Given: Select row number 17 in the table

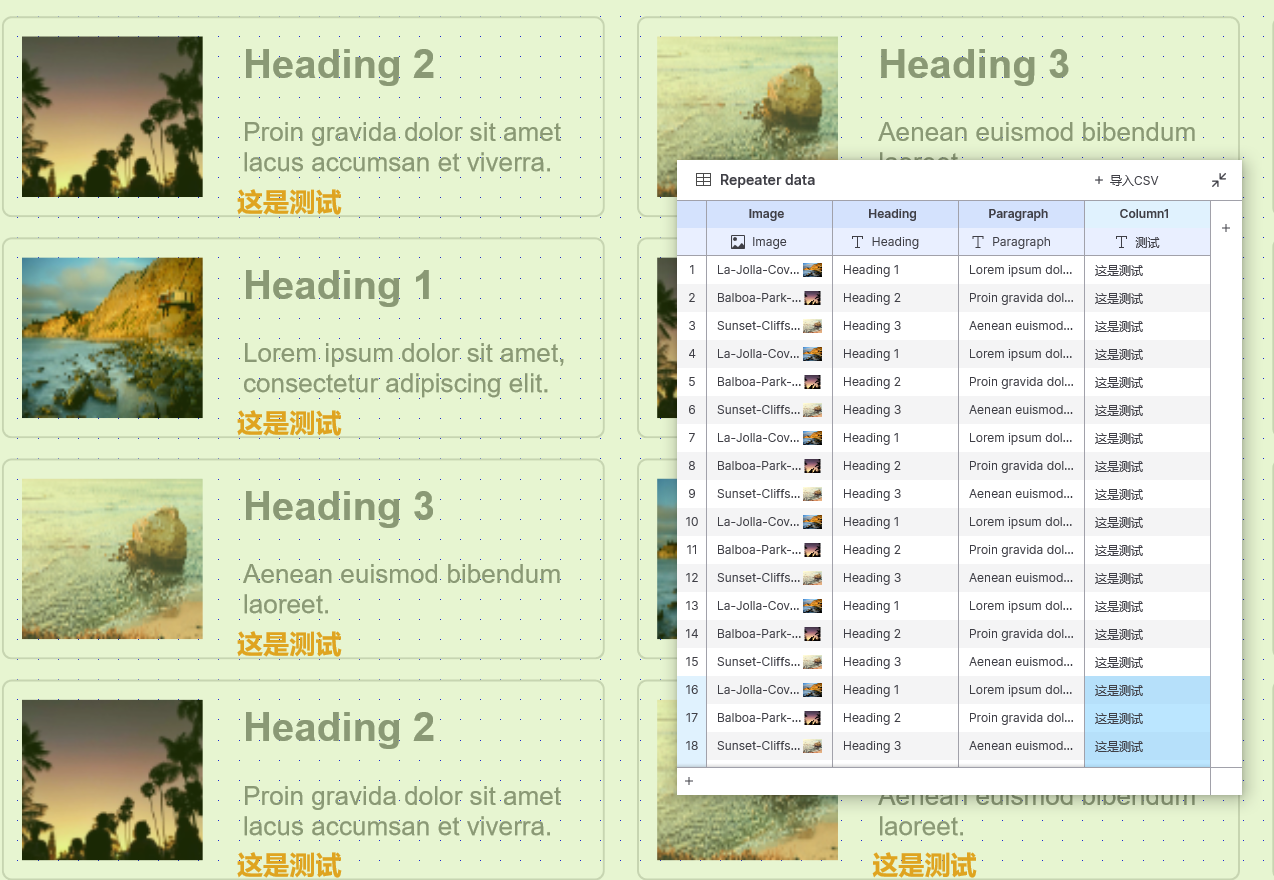Looking at the screenshot, I should [x=692, y=718].
